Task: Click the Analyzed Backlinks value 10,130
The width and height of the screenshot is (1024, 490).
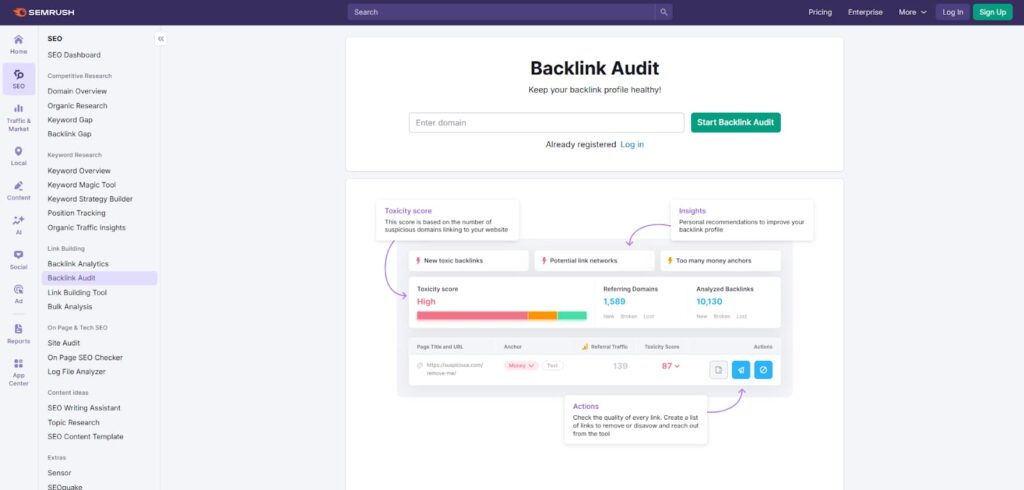Action: (709, 302)
